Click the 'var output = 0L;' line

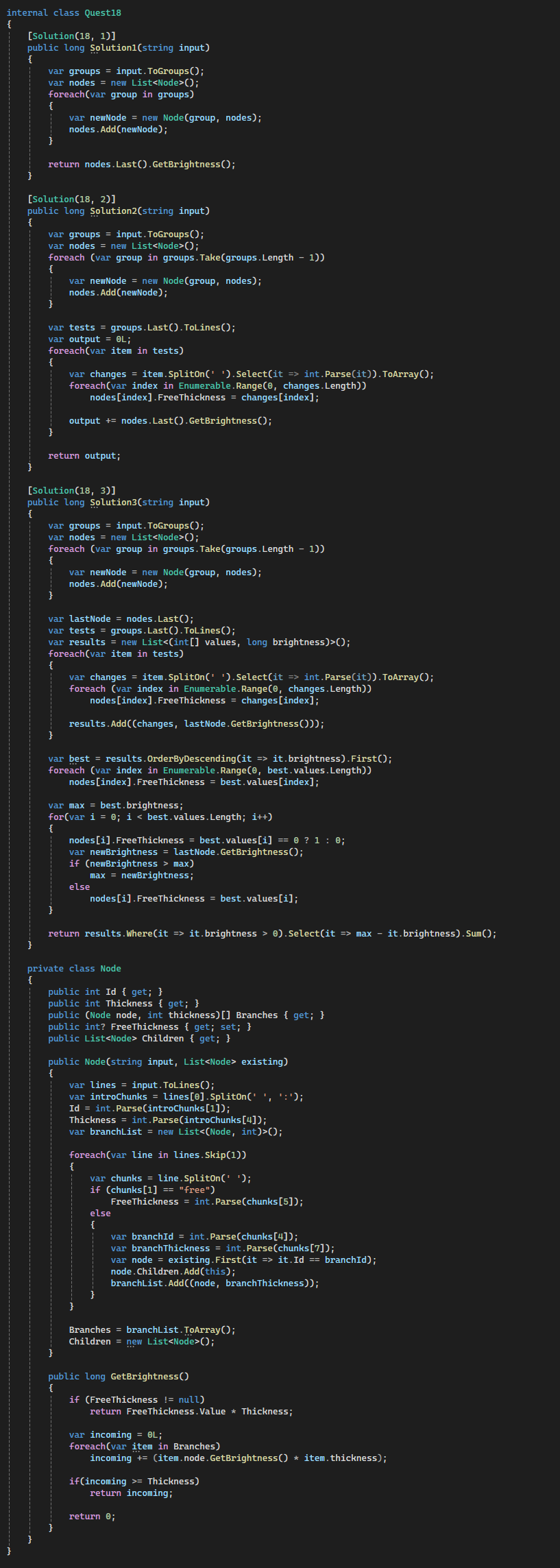(90, 339)
